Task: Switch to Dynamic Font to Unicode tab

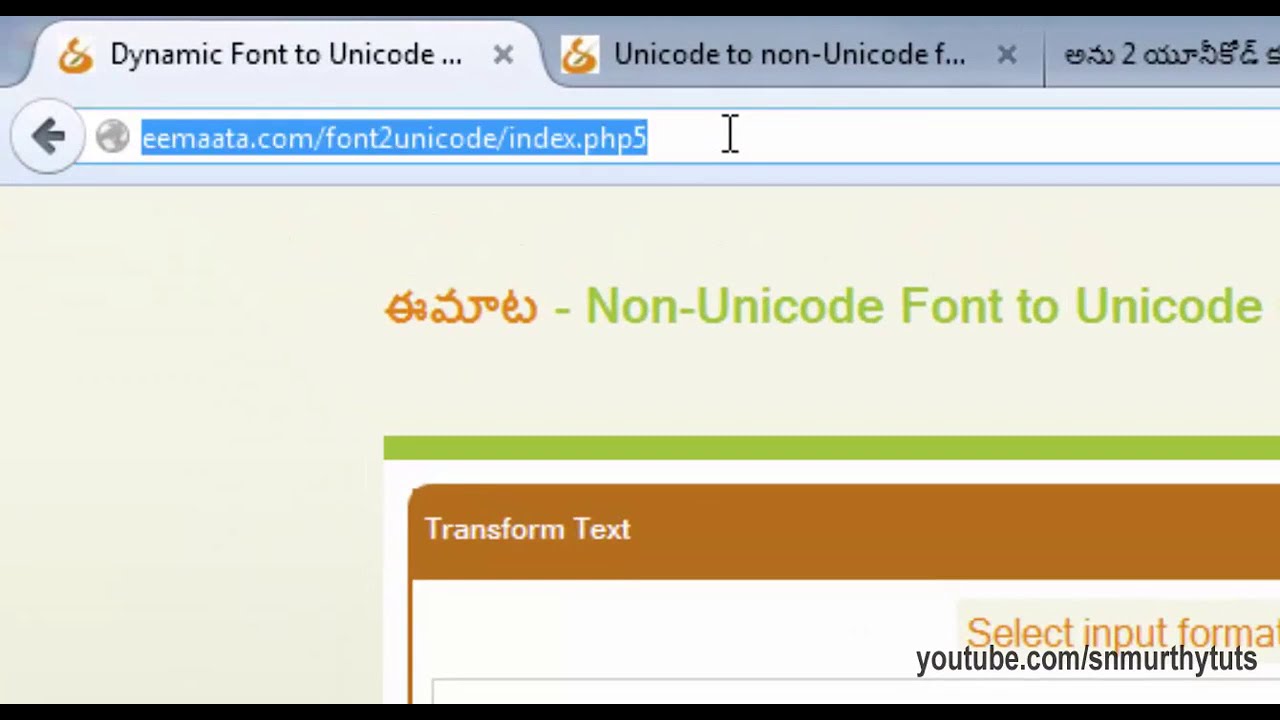Action: (286, 55)
